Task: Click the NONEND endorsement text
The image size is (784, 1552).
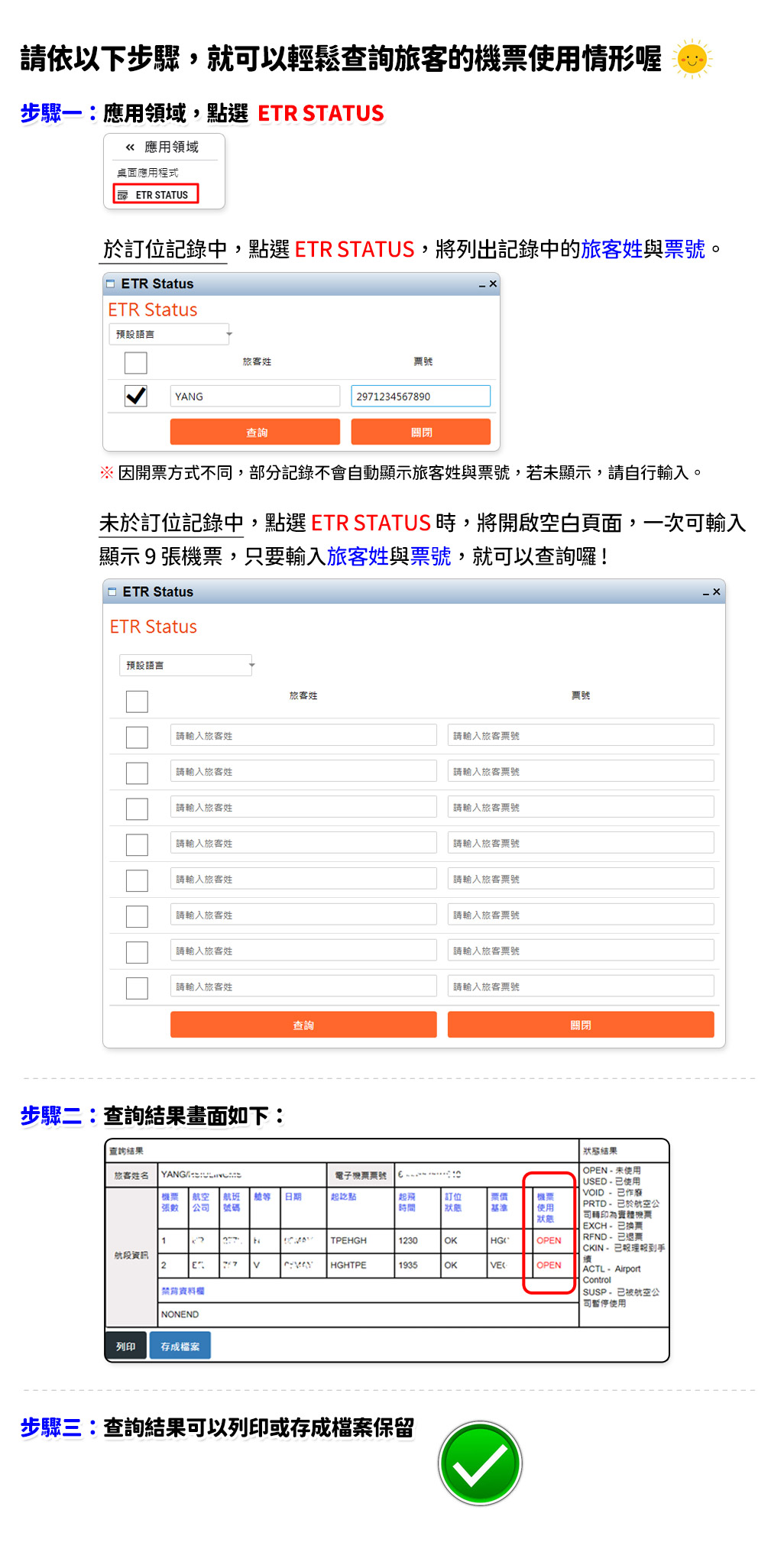Action: [x=180, y=1314]
